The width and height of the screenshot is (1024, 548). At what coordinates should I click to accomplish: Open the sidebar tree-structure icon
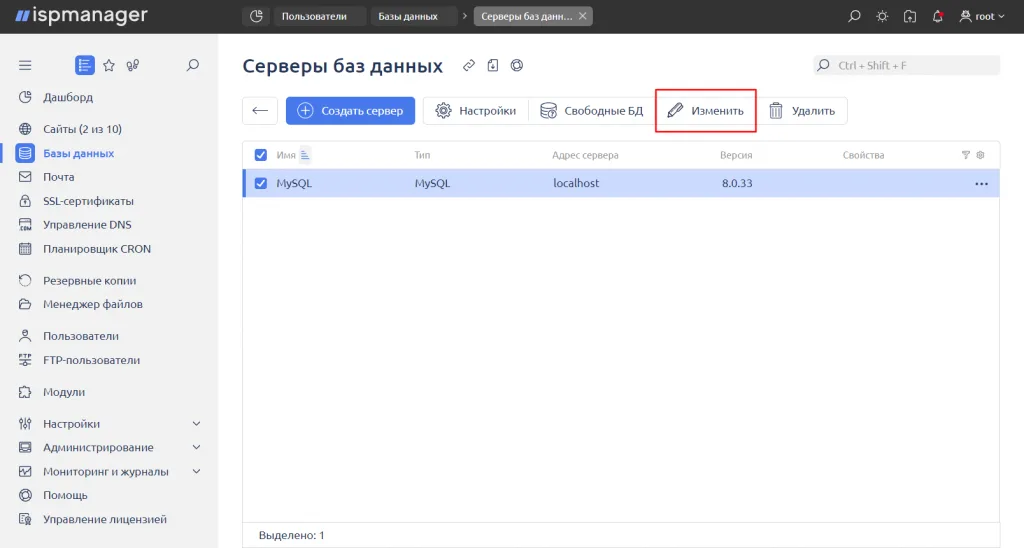[x=133, y=65]
